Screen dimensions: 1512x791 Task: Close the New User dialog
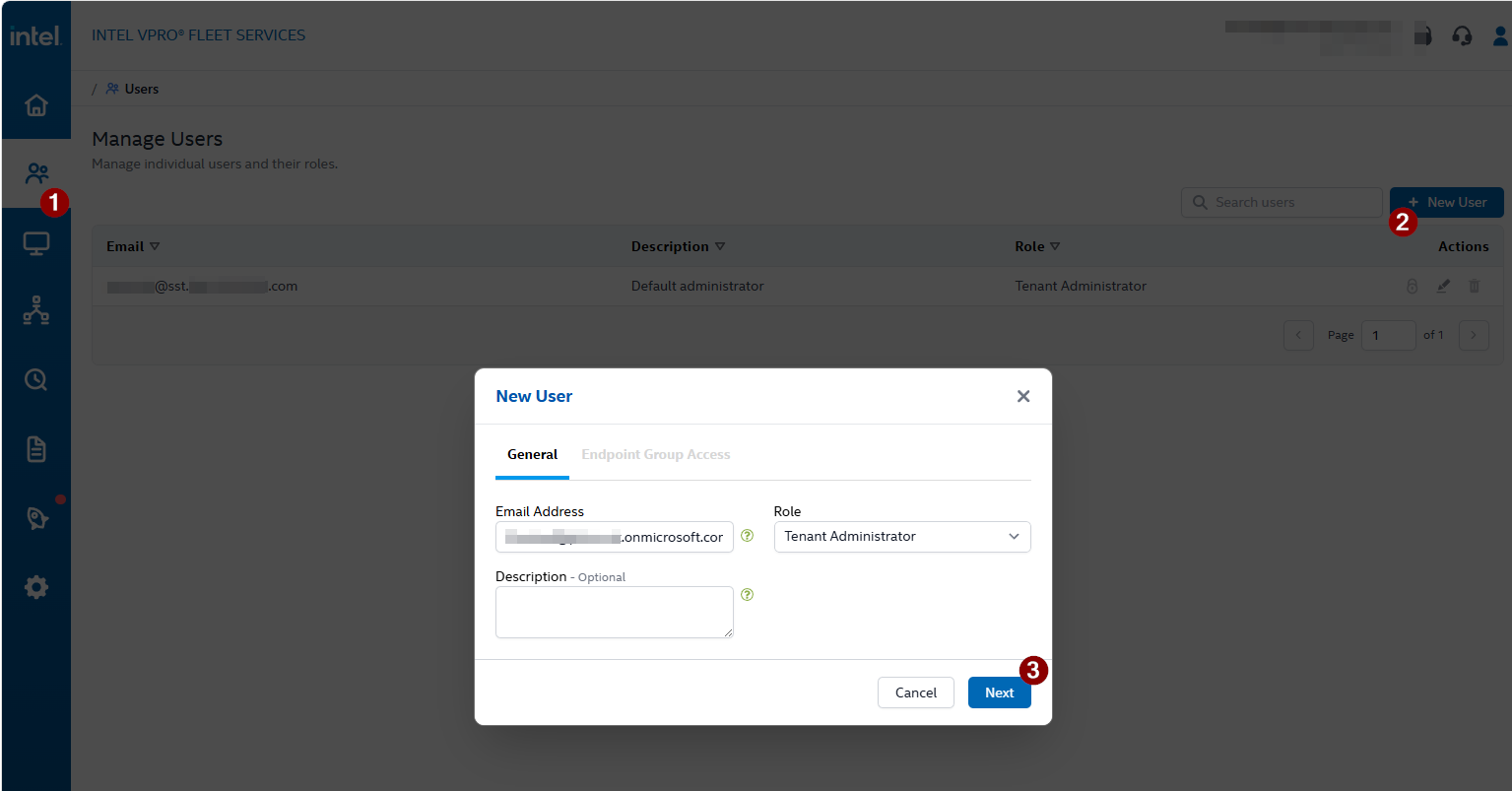coord(1023,396)
